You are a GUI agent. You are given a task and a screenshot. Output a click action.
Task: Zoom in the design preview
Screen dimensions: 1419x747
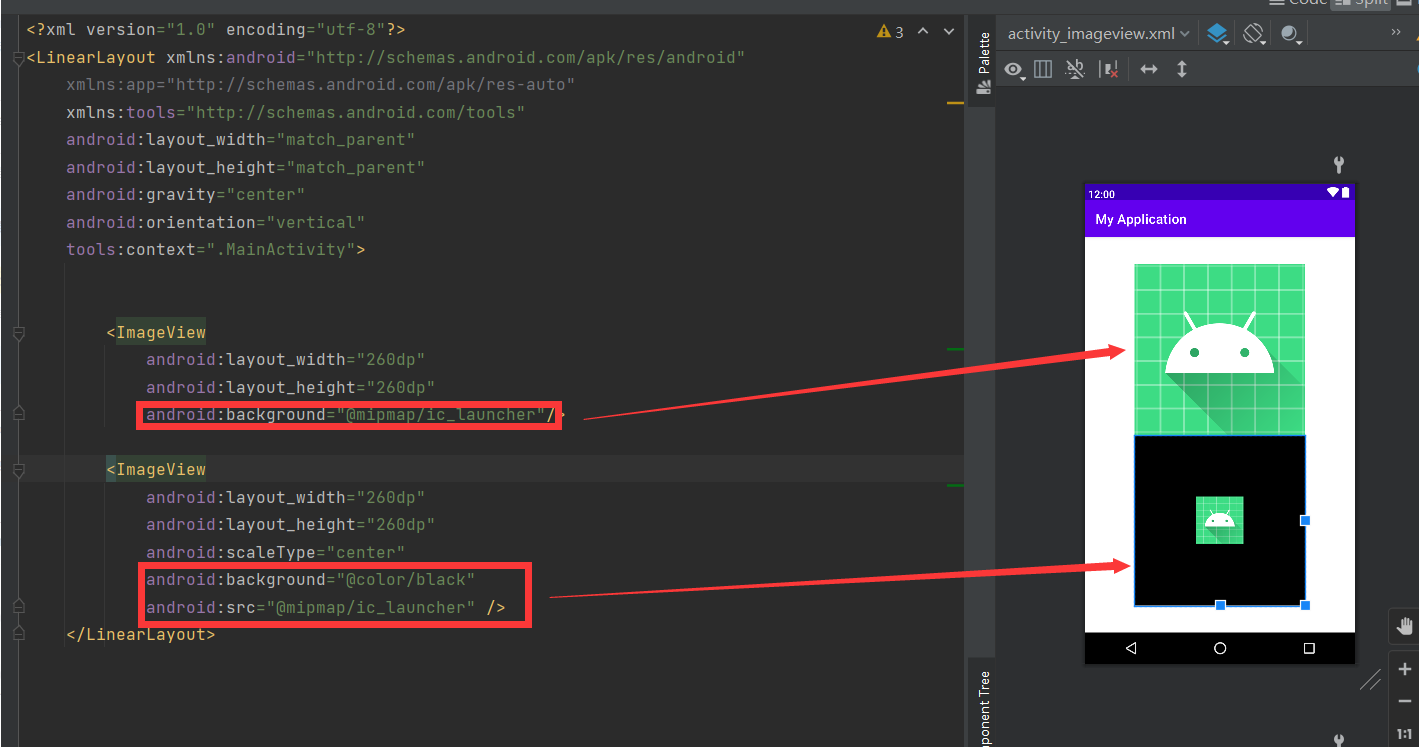point(1405,669)
